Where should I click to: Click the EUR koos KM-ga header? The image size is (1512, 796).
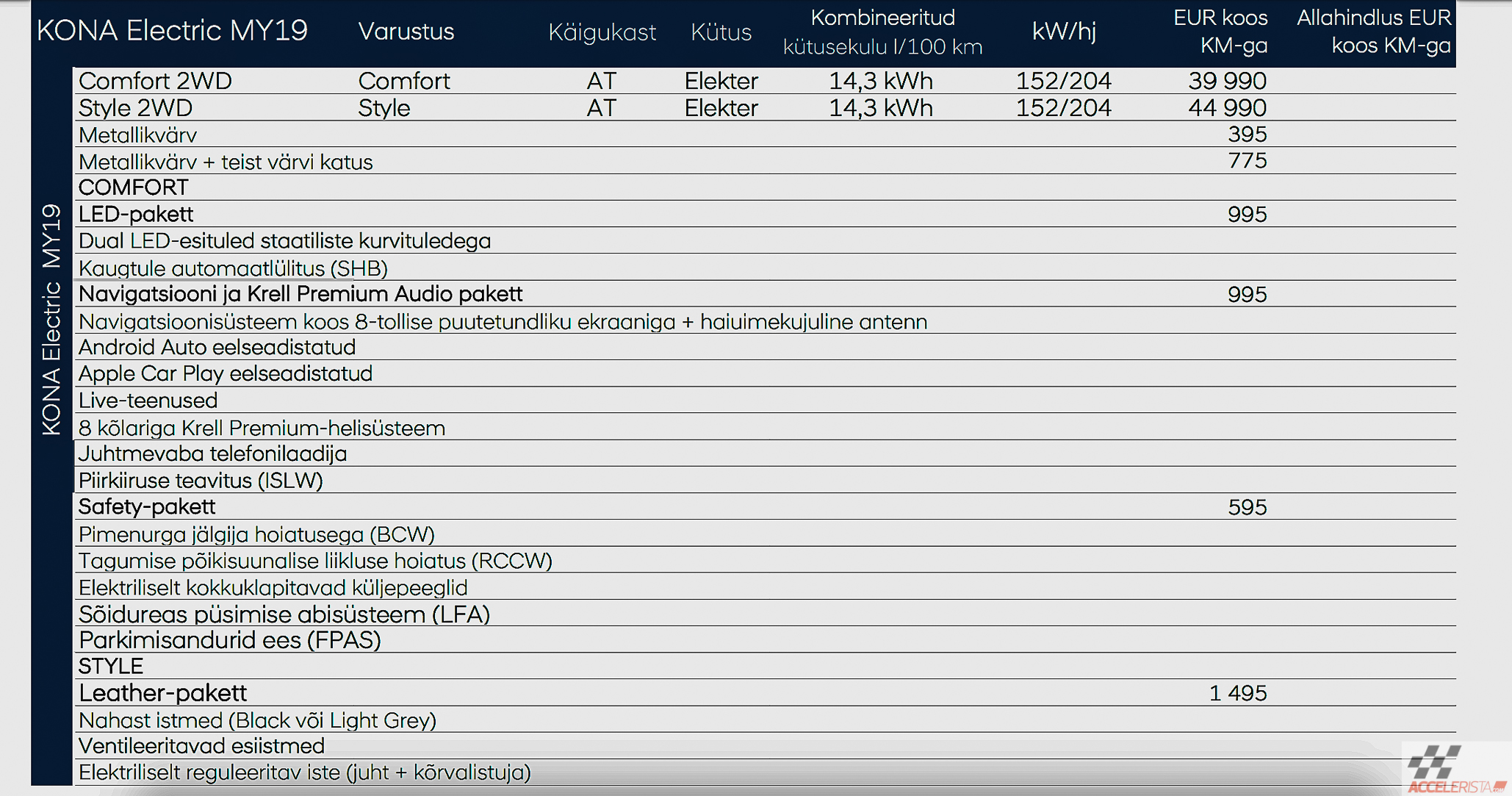tap(1220, 32)
